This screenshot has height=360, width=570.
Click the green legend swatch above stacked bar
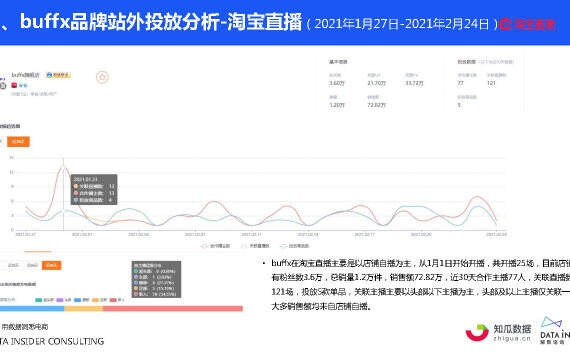point(39,300)
